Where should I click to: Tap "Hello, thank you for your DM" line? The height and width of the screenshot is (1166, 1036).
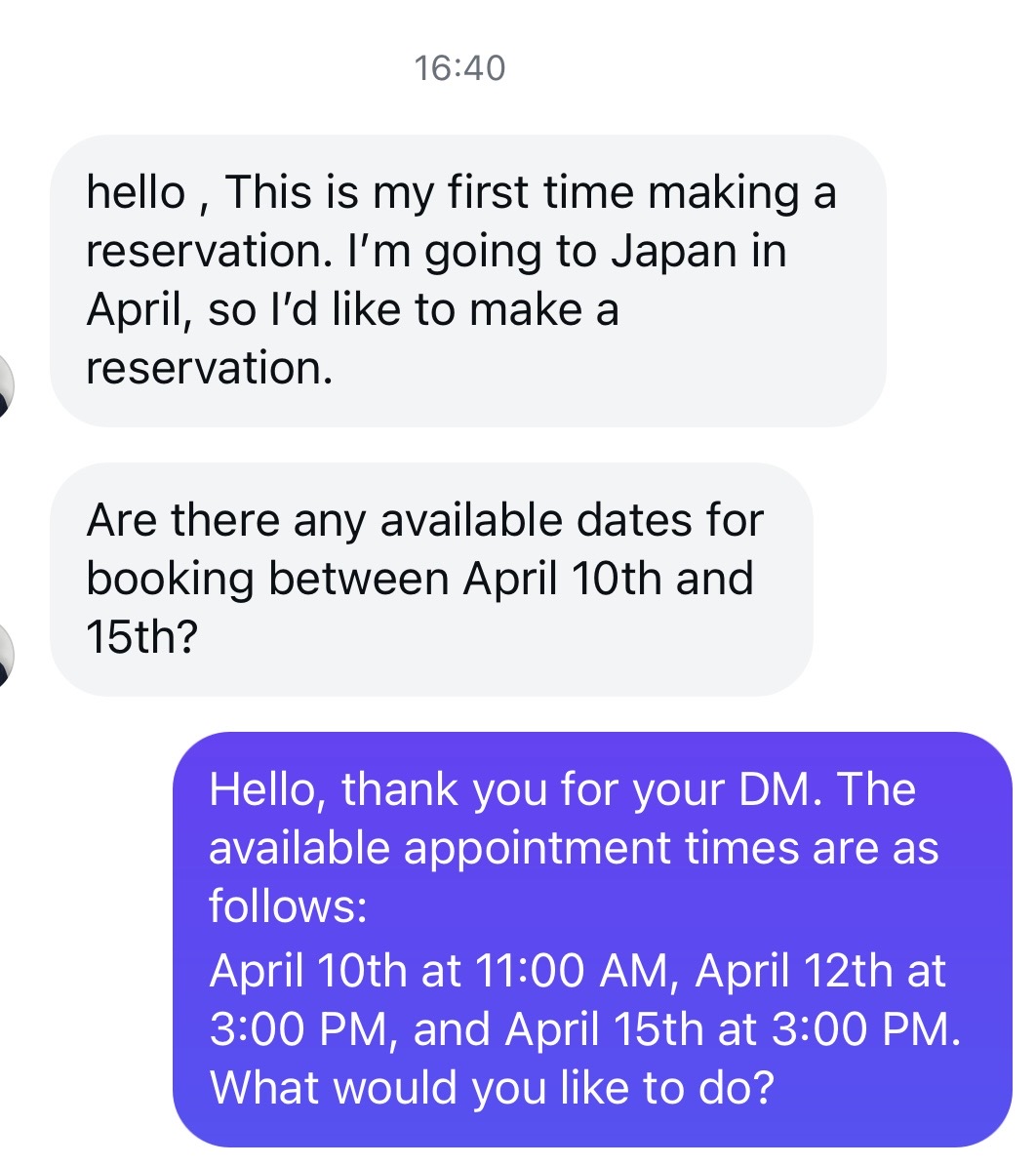point(512,789)
